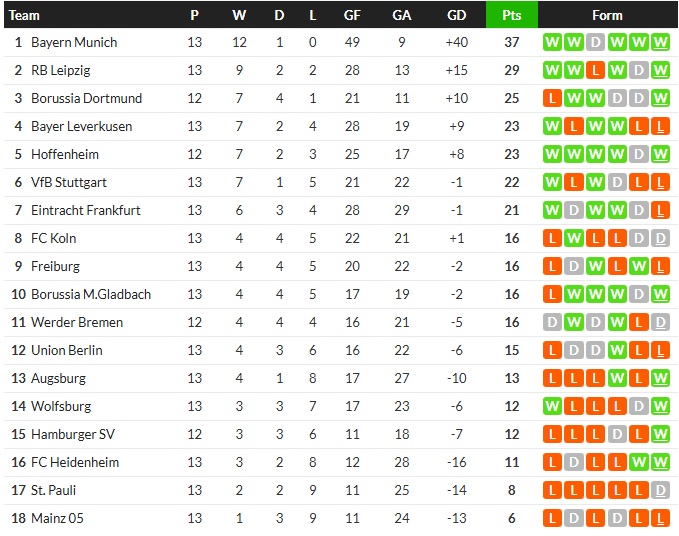Click the draw badge in Hoffenheim's form

tap(640, 154)
